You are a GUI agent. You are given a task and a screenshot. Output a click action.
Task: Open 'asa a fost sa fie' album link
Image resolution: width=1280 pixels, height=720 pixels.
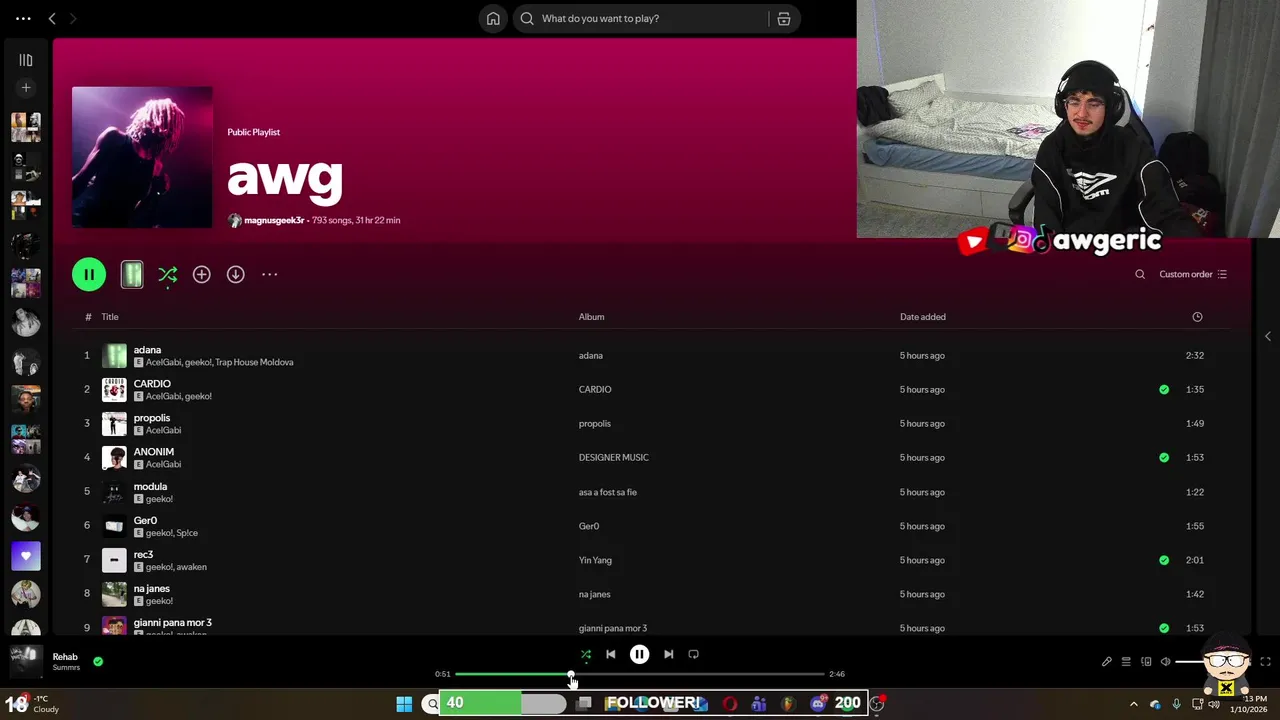[x=608, y=492]
